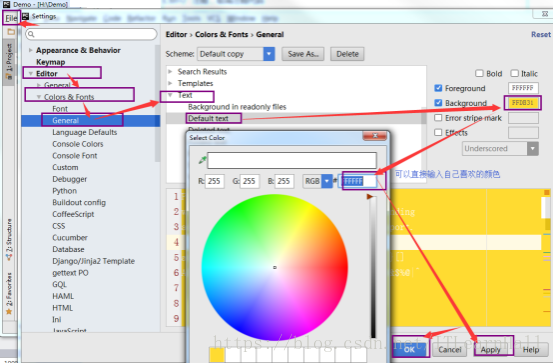Open the RGB color mode dropdown
The image size is (554, 363).
(x=327, y=181)
